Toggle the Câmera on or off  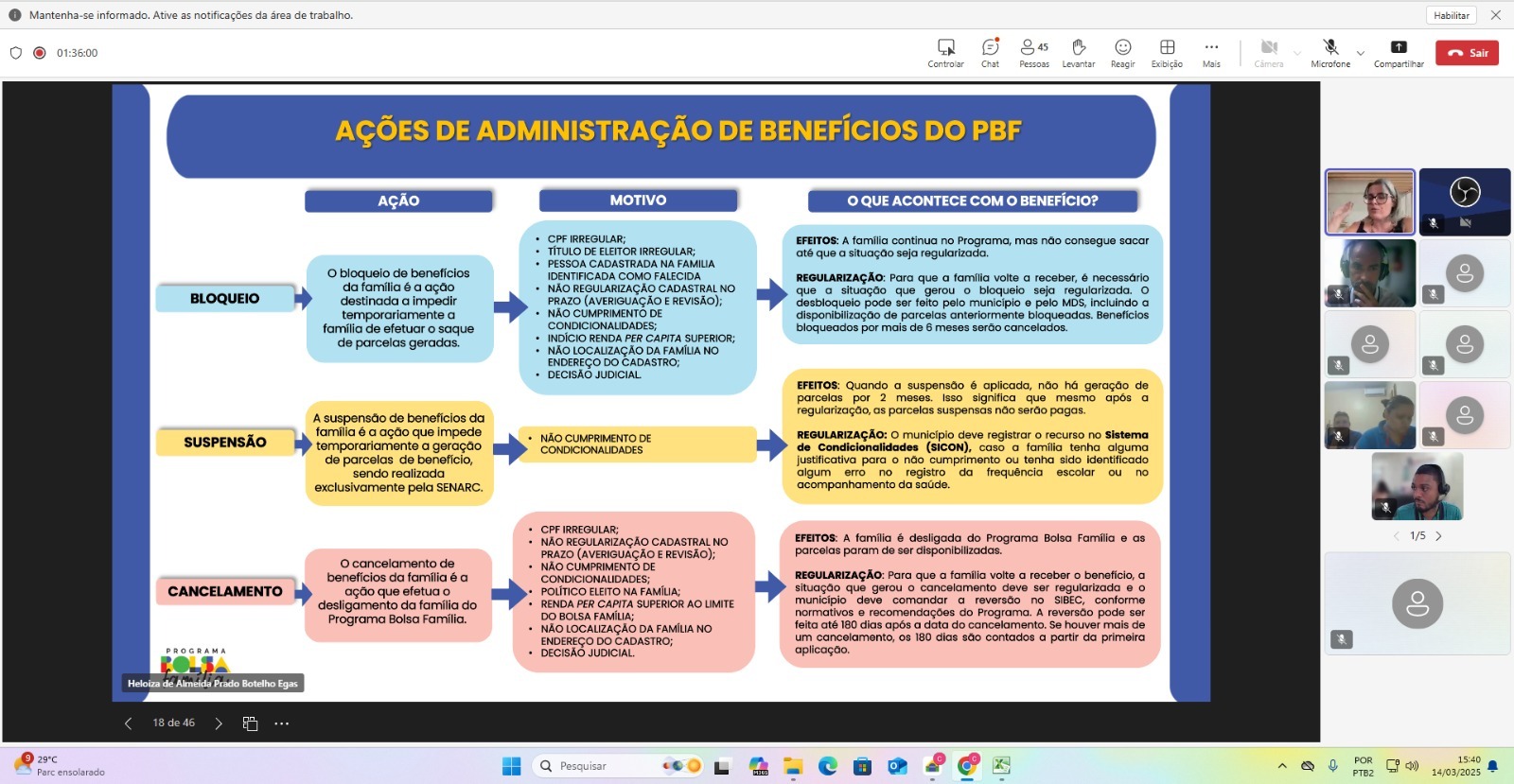pos(1269,52)
